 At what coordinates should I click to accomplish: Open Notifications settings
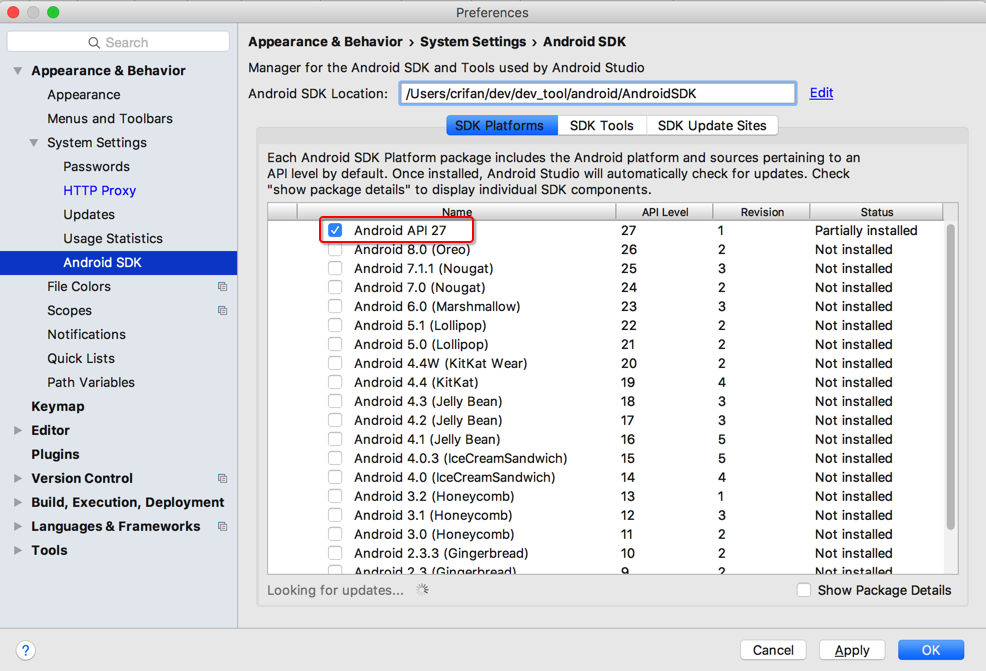point(86,335)
